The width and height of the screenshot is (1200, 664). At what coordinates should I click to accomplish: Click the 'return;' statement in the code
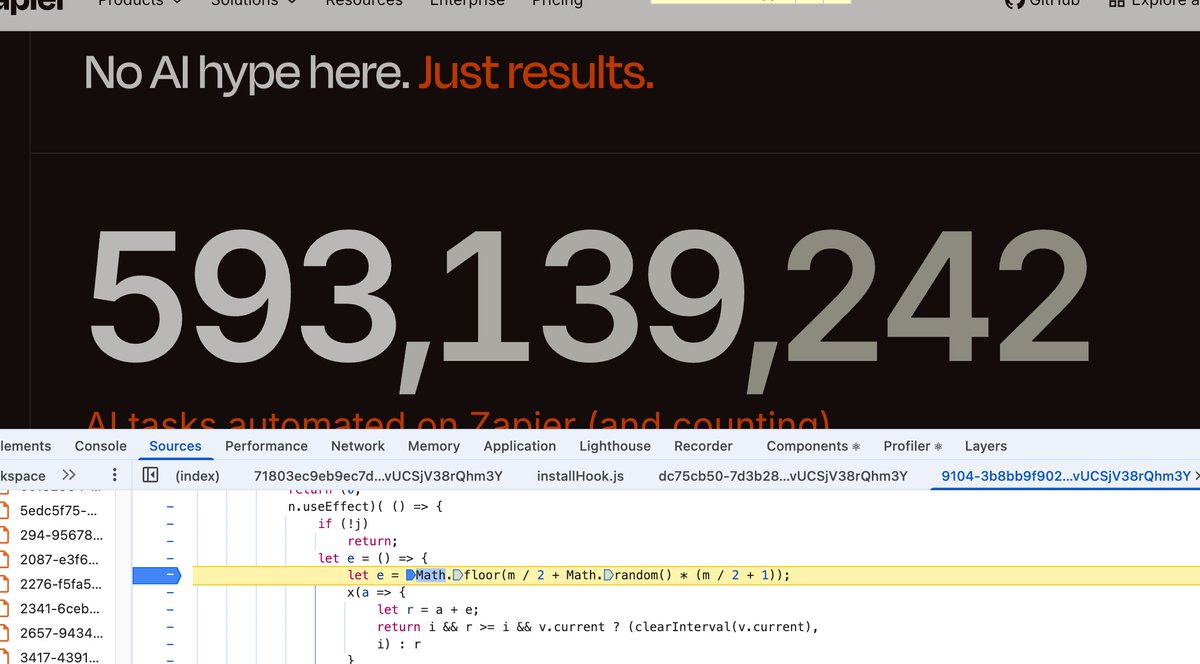(x=373, y=541)
